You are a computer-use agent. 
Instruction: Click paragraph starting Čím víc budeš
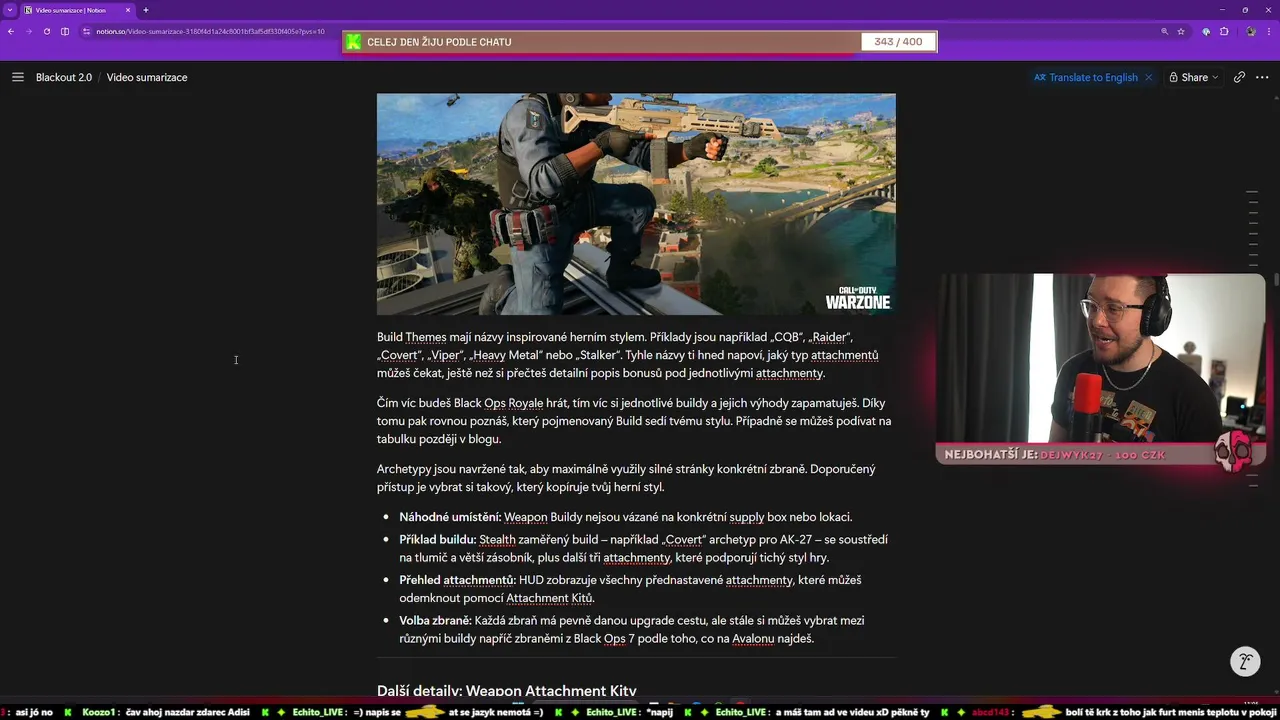point(634,421)
